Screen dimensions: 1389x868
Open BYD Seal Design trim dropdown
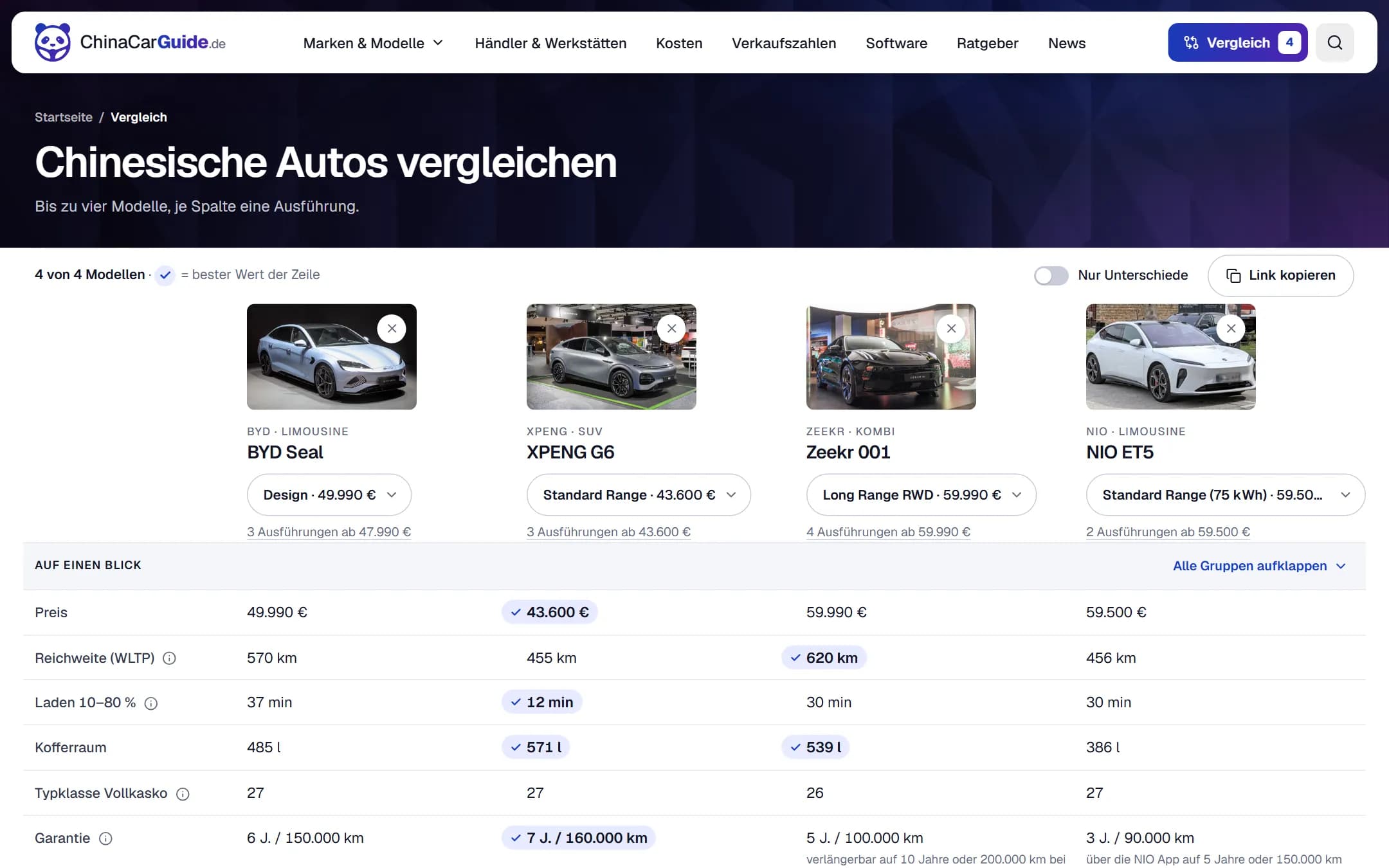click(329, 494)
